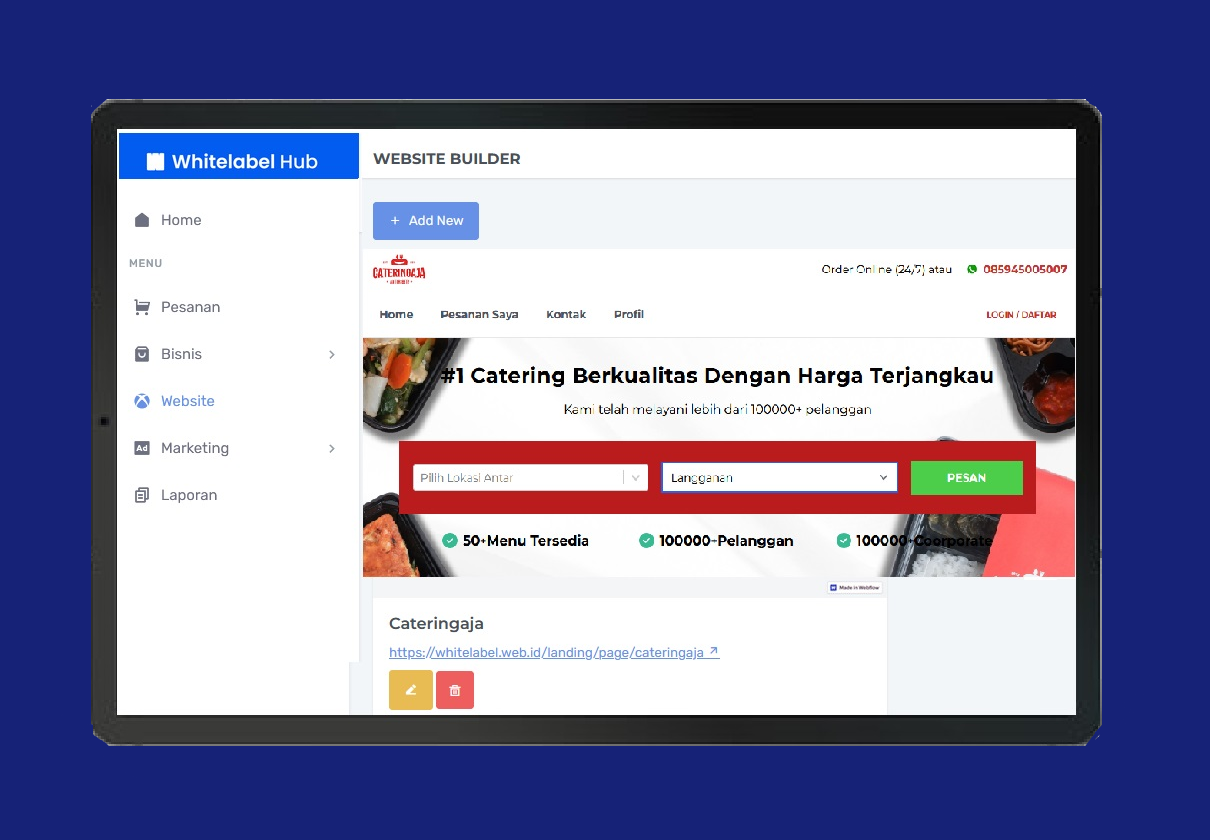Click the Pesanan shopping cart icon

[142, 307]
